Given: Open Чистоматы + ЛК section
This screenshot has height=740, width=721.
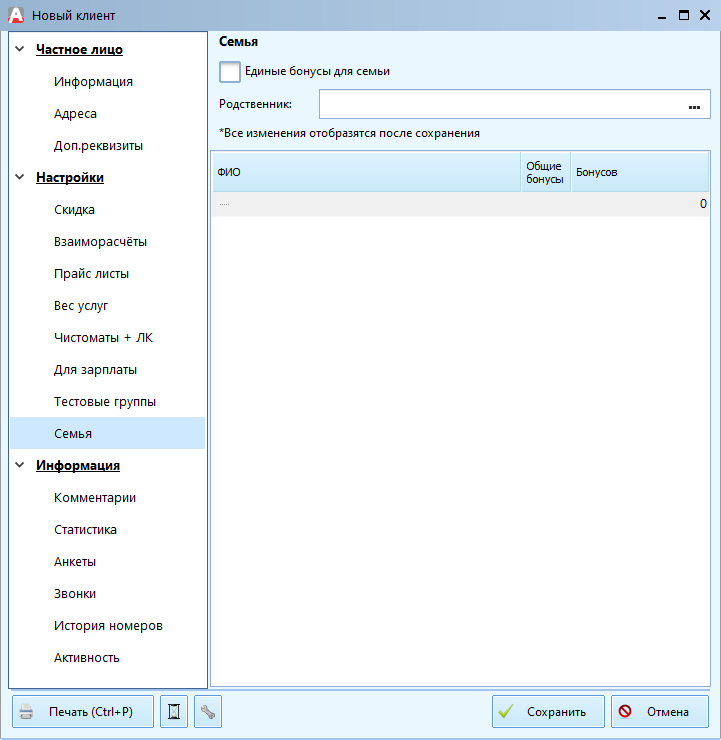Looking at the screenshot, I should point(103,338).
